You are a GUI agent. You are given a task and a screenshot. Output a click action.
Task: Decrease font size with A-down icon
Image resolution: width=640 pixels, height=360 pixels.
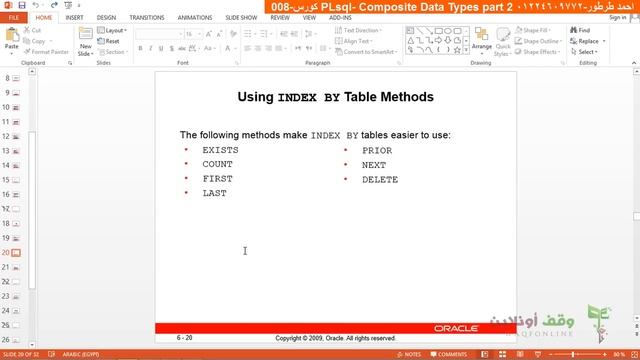point(219,34)
